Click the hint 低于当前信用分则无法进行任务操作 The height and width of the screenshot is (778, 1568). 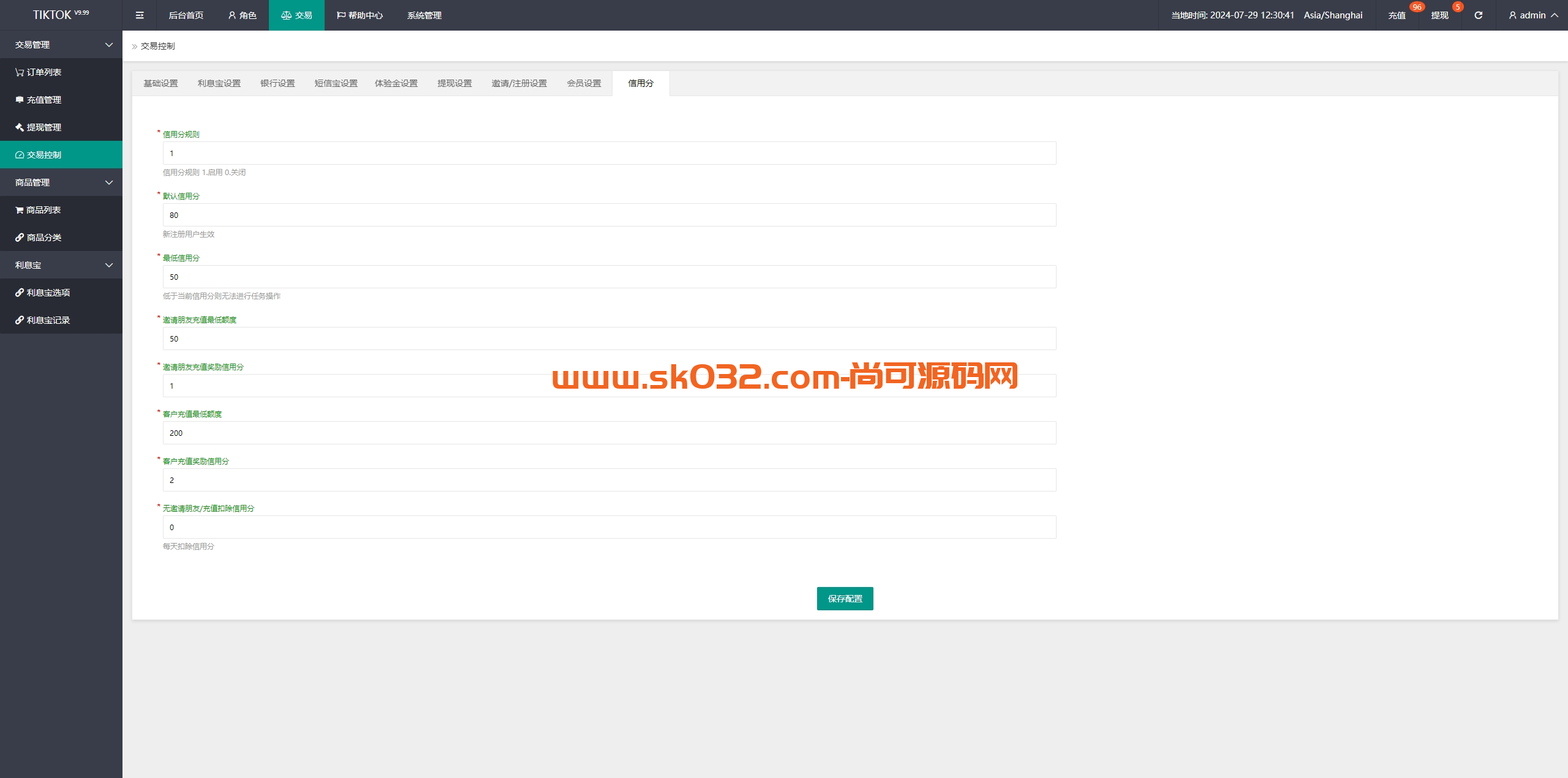[222, 296]
